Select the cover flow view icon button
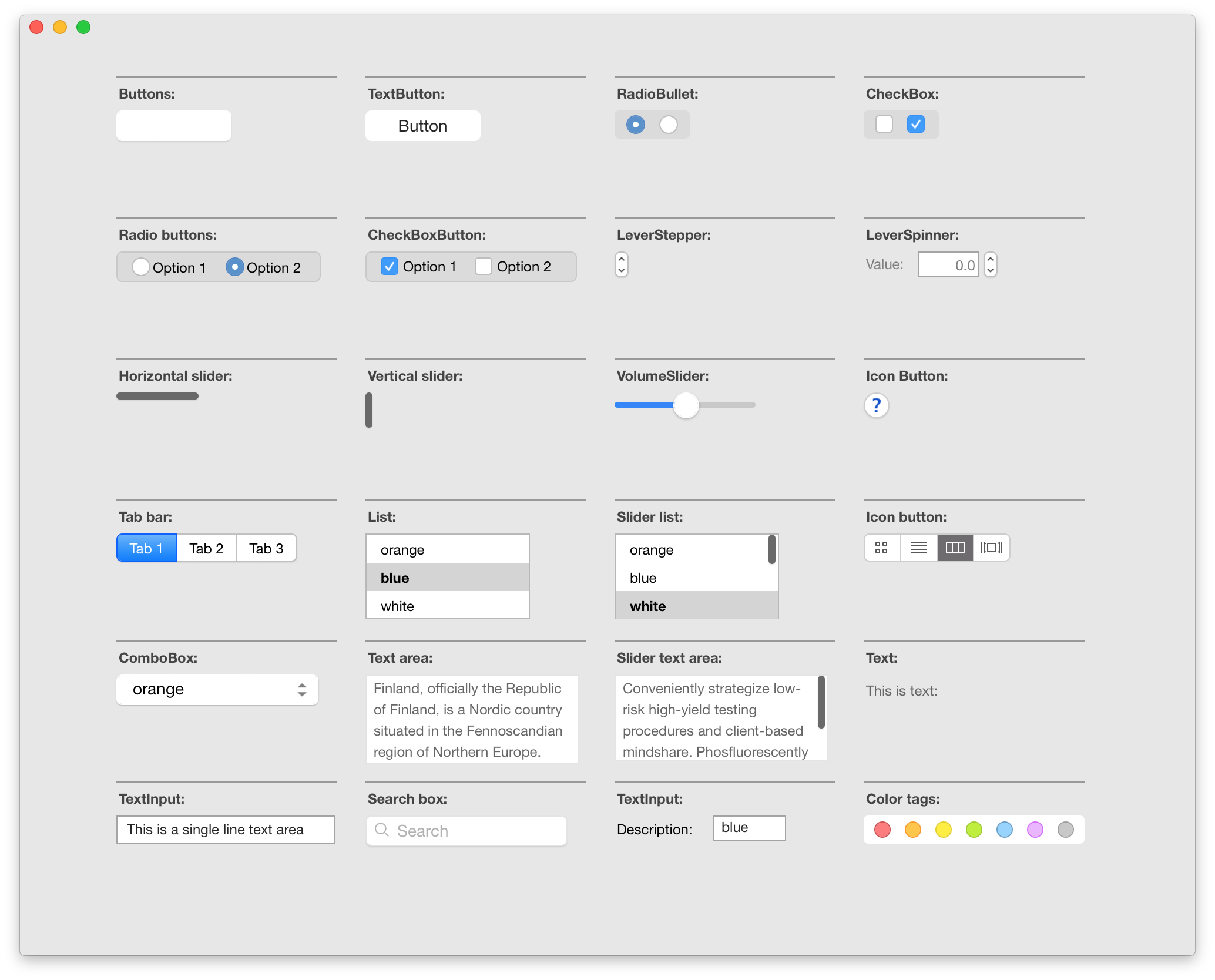 tap(992, 548)
